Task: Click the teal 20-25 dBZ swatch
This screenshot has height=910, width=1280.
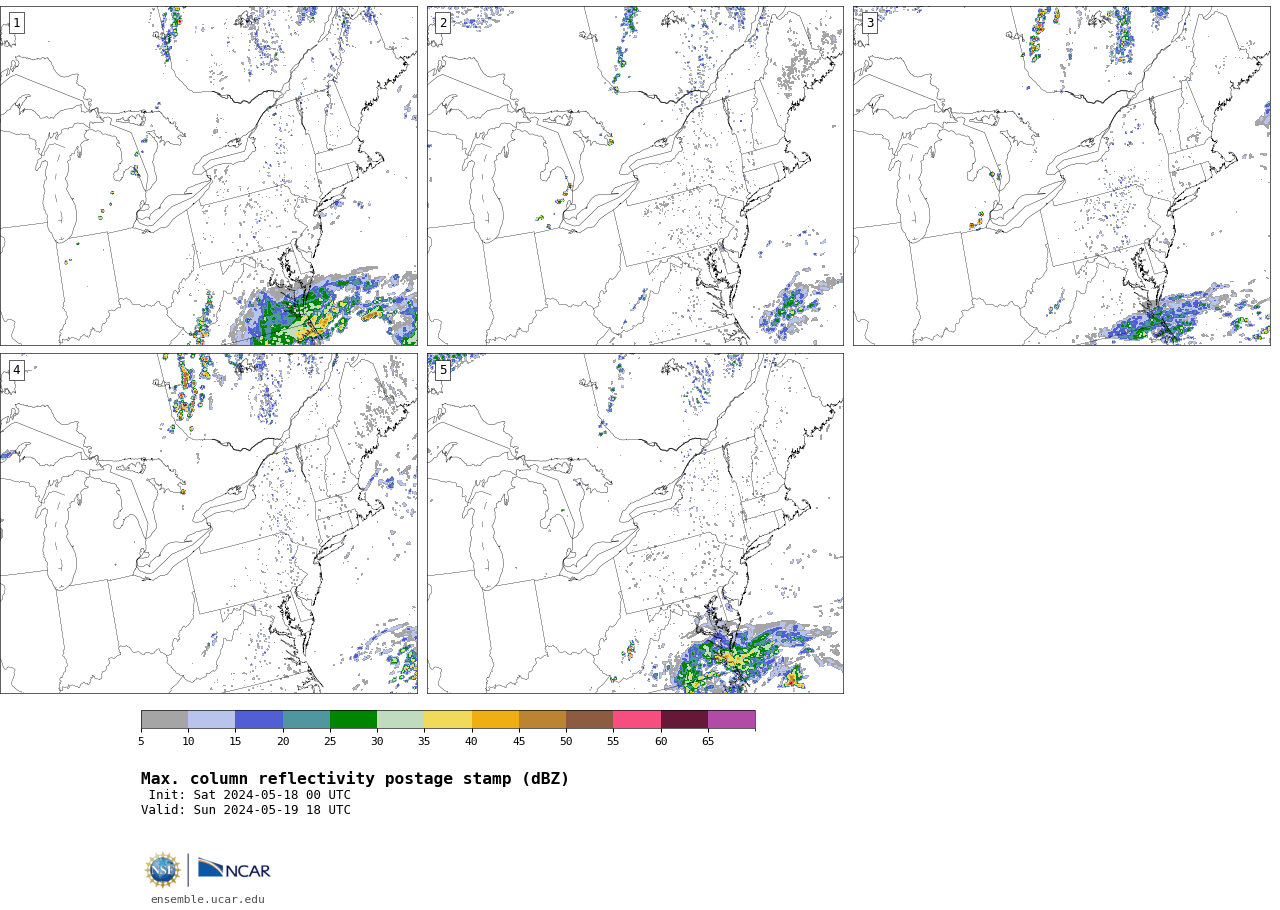Action: (x=306, y=720)
